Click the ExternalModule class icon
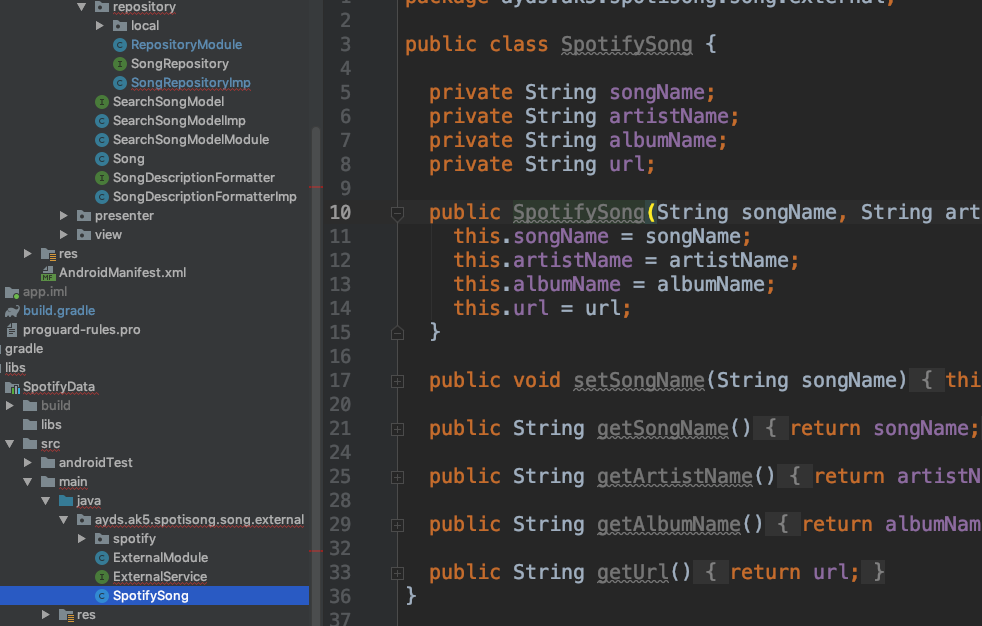982x626 pixels. (x=102, y=558)
